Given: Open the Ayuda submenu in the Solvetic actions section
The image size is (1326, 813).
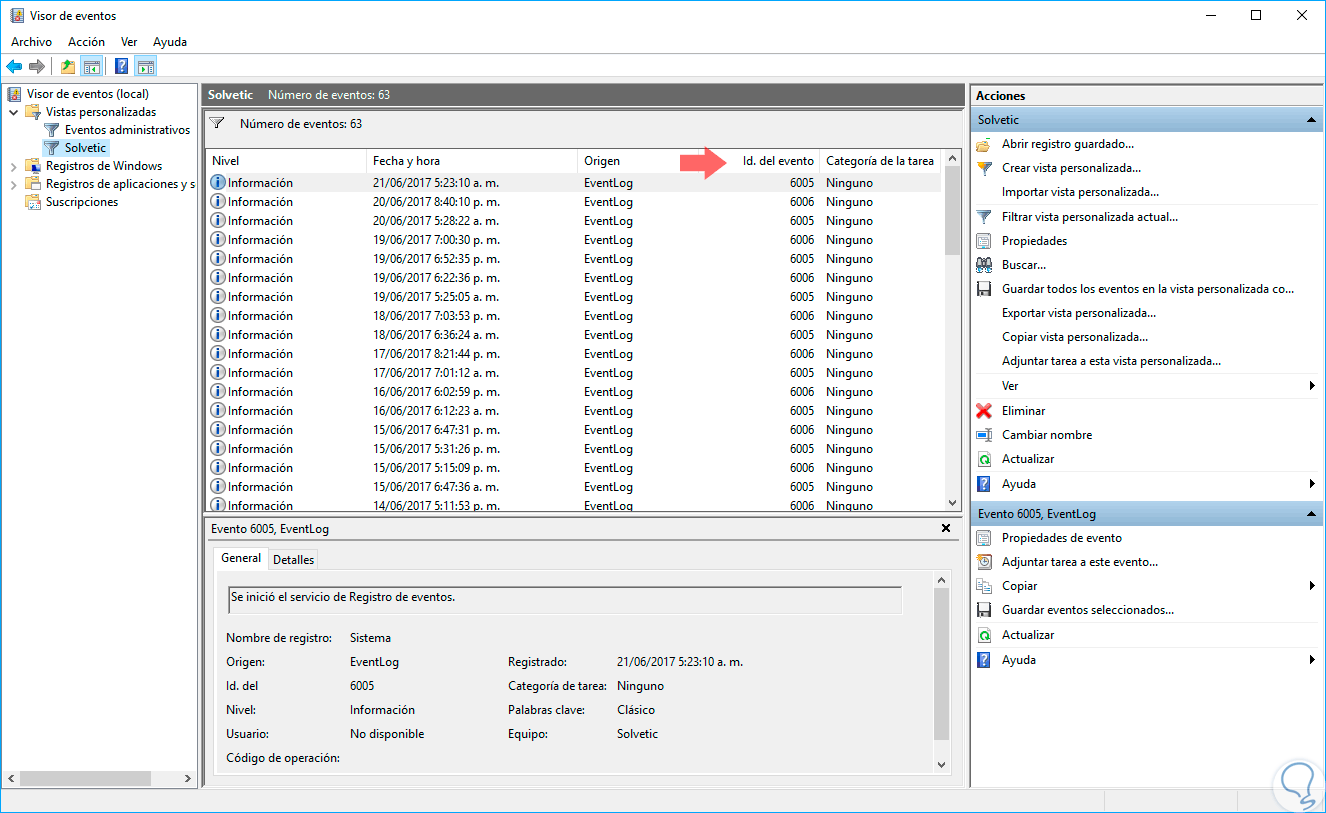Looking at the screenshot, I should pyautogui.click(x=1146, y=484).
